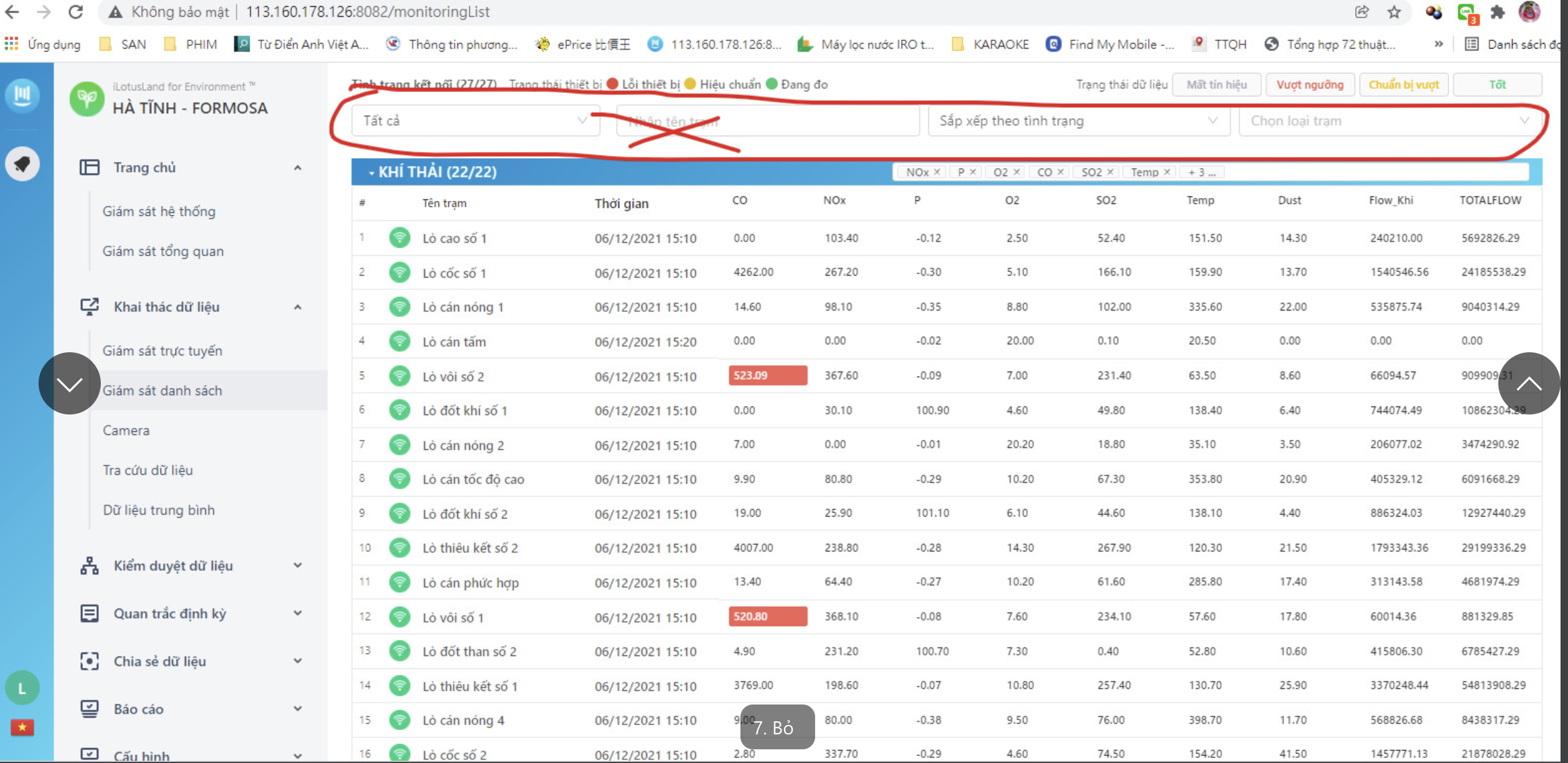The height and width of the screenshot is (763, 1568).
Task: Click the Vượt ngưỡng status button
Action: pos(1310,85)
